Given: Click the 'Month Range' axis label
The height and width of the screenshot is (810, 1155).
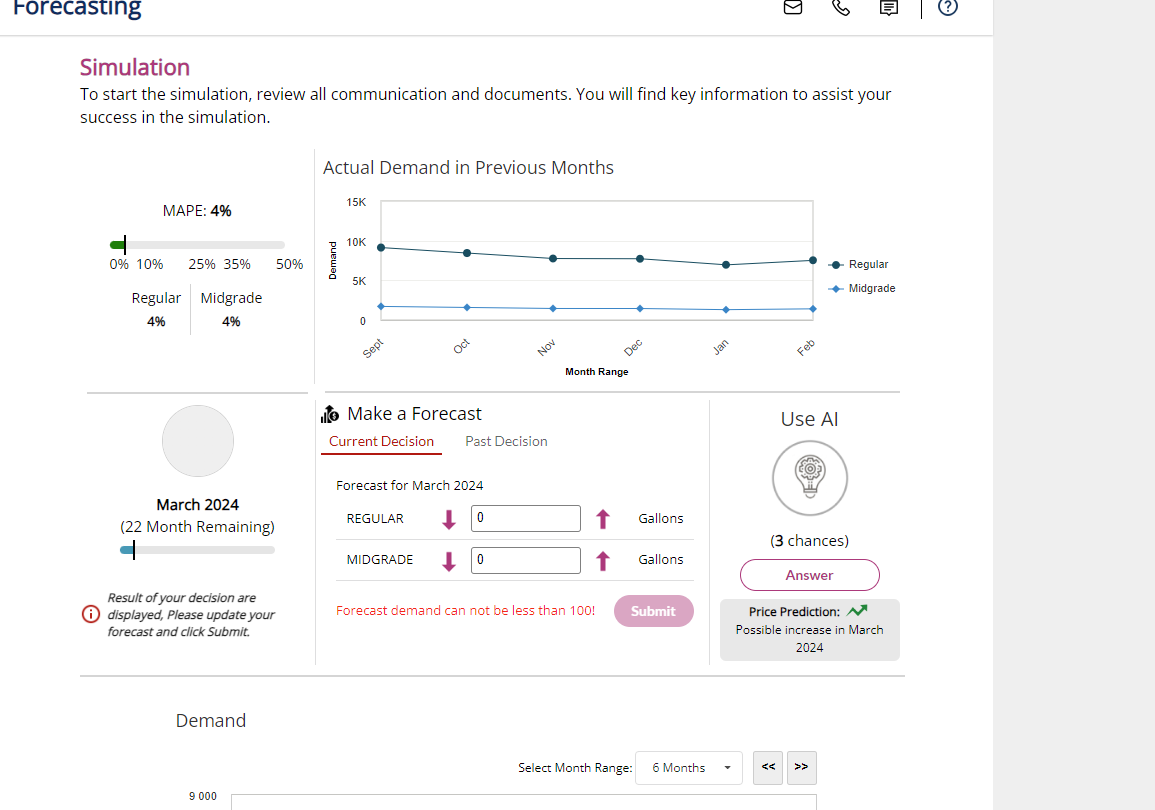Looking at the screenshot, I should pyautogui.click(x=597, y=372).
